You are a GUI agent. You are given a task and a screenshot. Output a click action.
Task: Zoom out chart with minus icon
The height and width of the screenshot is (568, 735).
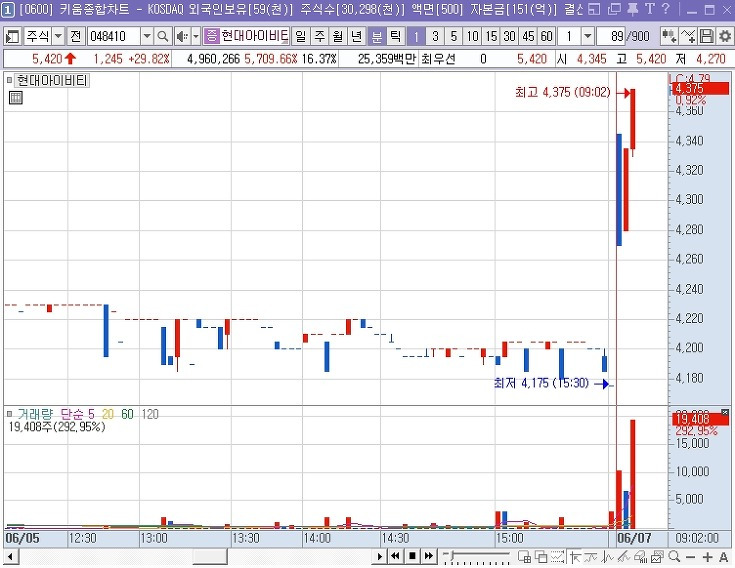pos(690,557)
